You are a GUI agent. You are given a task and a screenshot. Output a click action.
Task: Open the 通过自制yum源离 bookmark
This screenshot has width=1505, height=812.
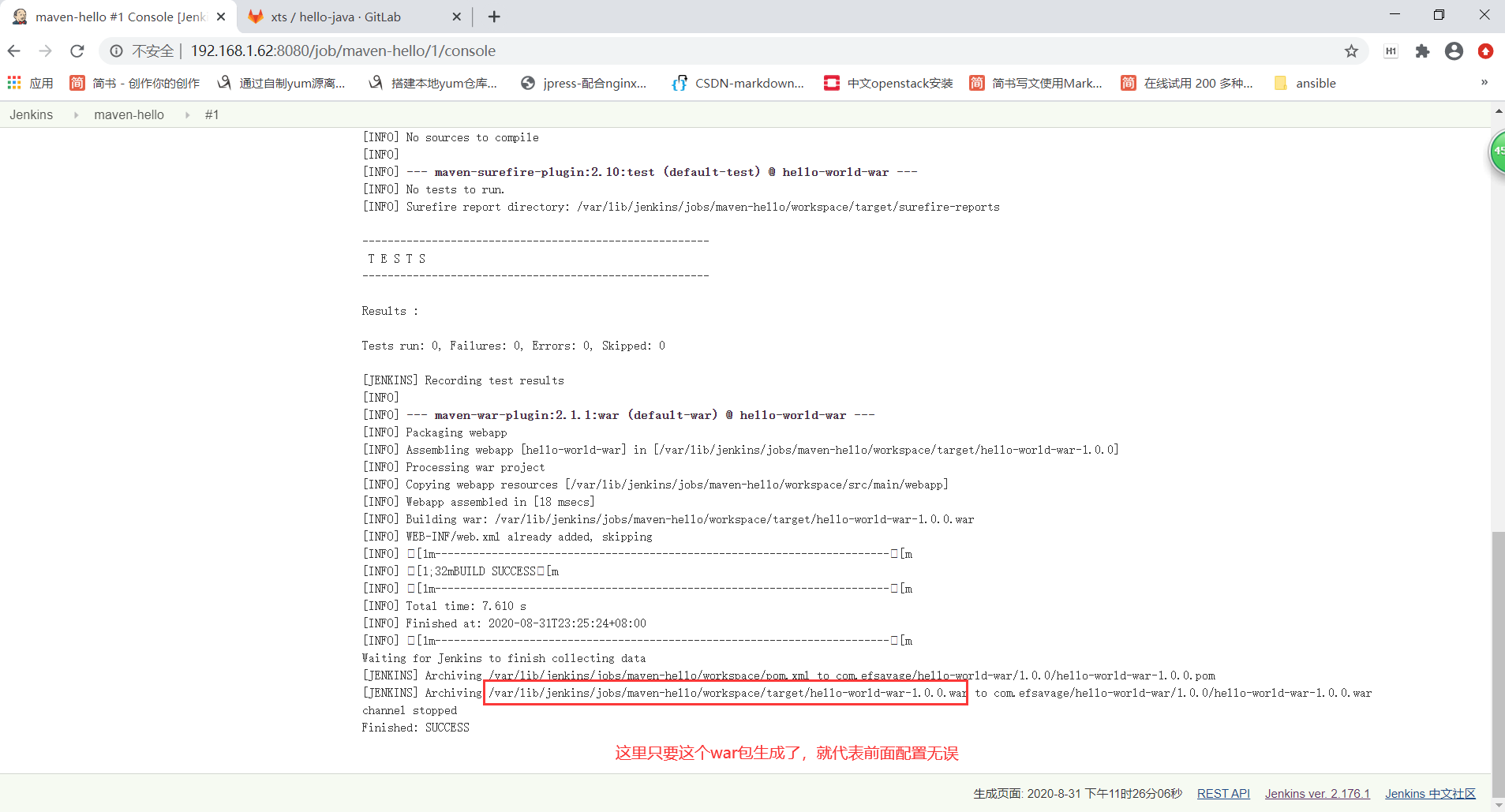282,83
